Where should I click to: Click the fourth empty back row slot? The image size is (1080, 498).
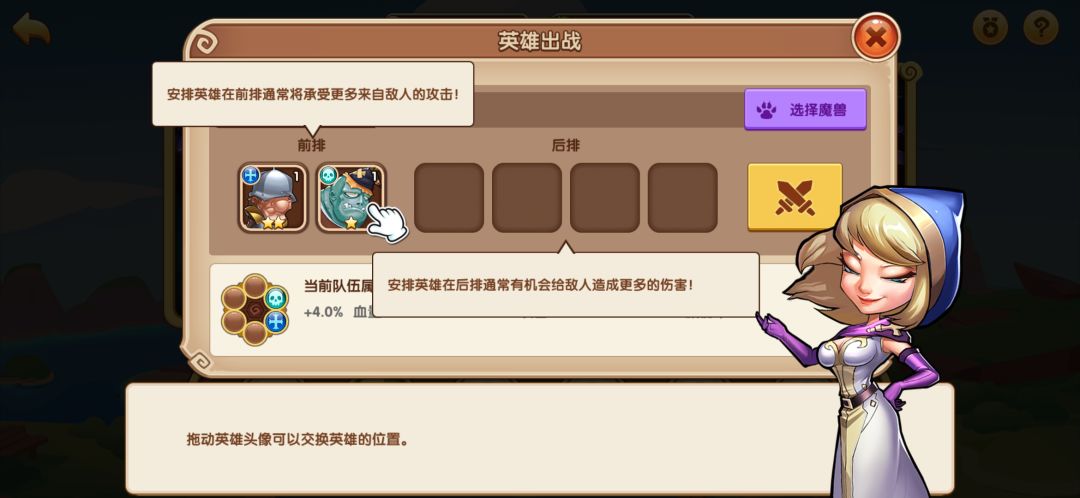click(x=683, y=197)
